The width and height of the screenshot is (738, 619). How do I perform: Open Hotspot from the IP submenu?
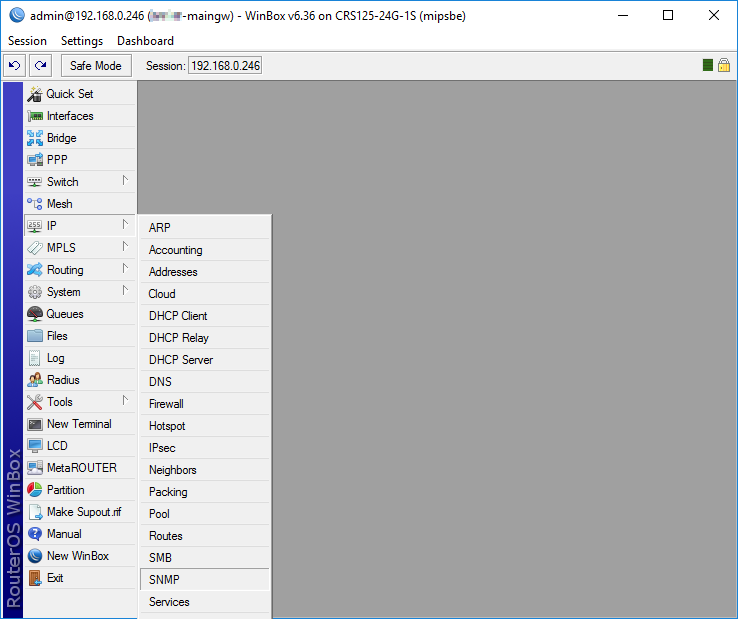click(205, 426)
